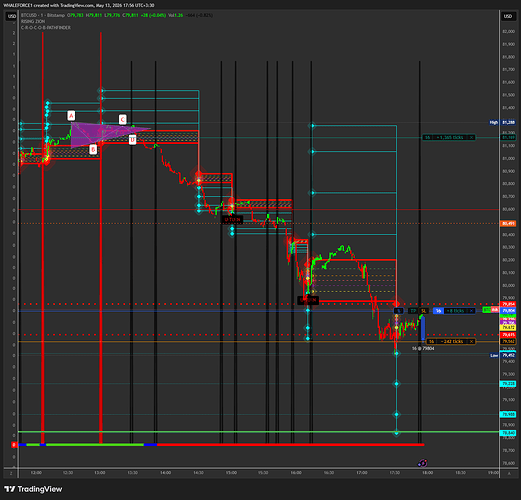Click the purple triangle pattern drawing
The height and width of the screenshot is (500, 521).
tap(97, 132)
